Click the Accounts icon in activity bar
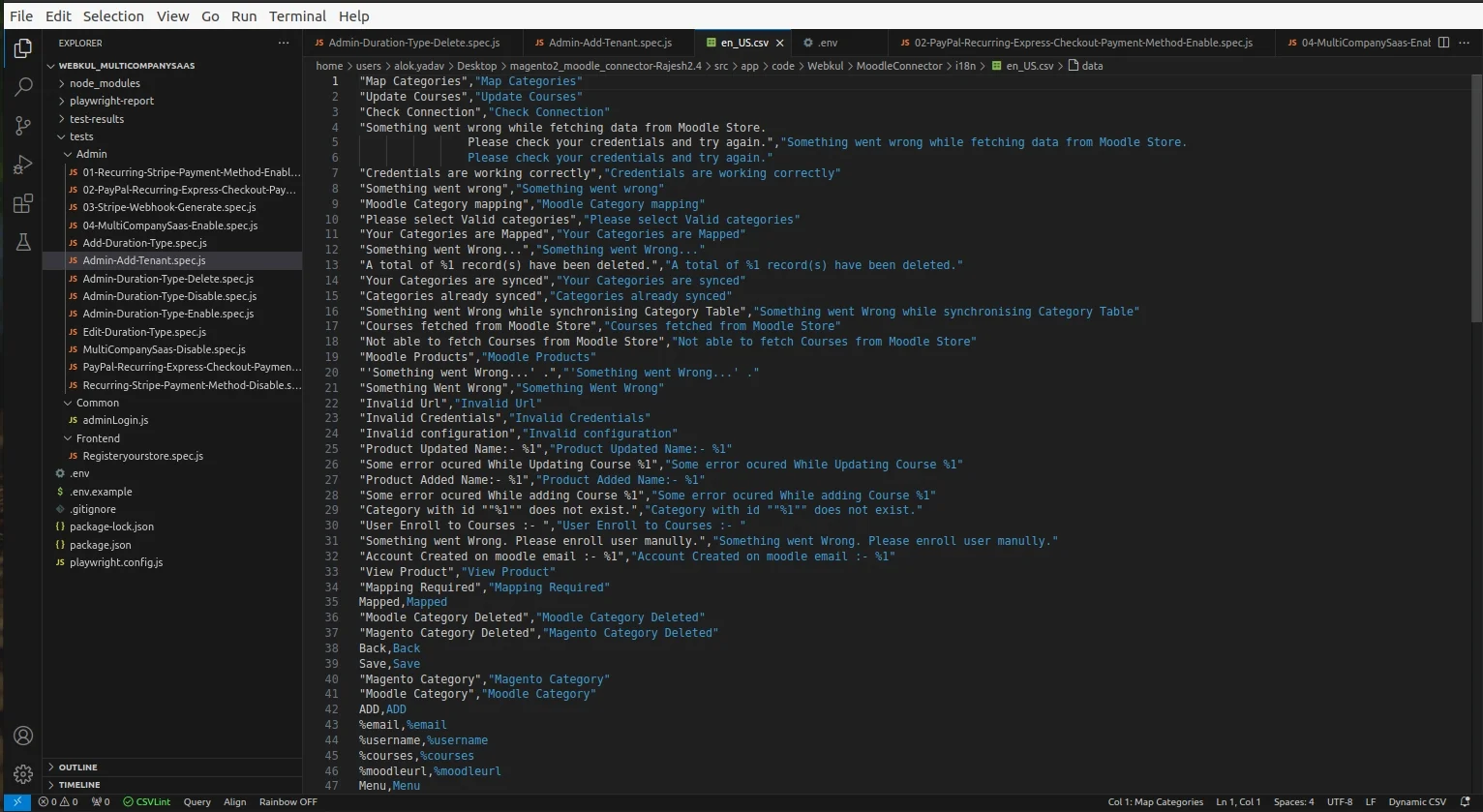This screenshot has width=1483, height=812. click(23, 737)
